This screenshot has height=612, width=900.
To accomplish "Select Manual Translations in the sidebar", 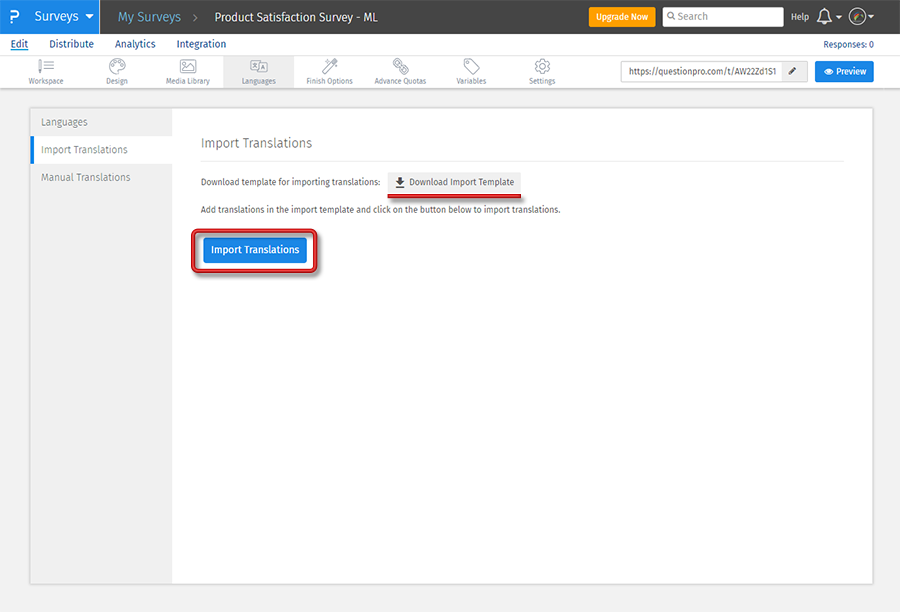I will click(86, 177).
